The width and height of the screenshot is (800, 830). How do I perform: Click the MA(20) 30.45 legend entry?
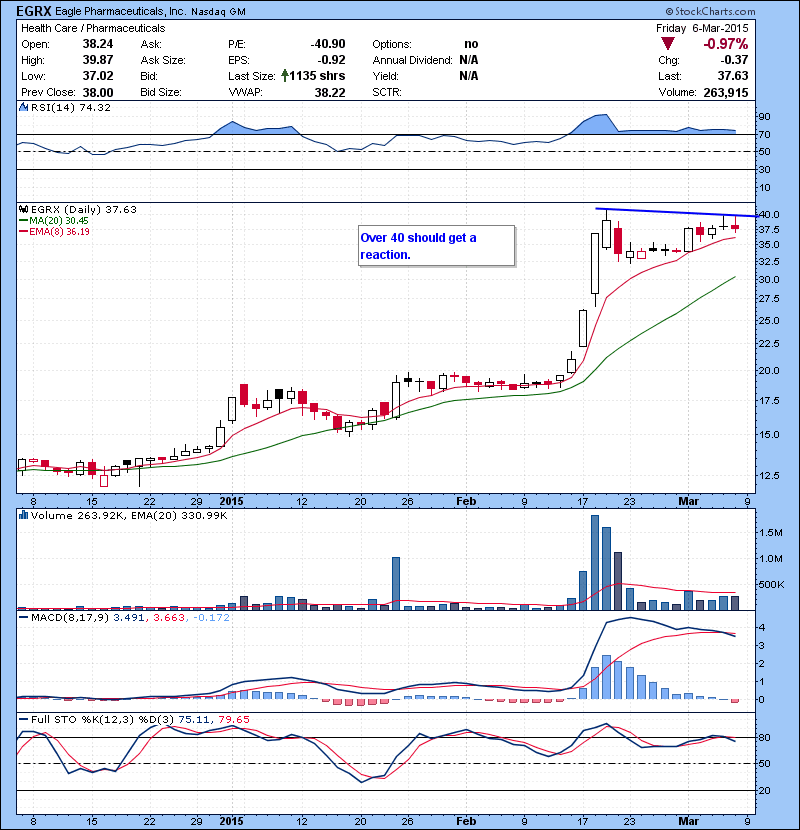tap(59, 221)
